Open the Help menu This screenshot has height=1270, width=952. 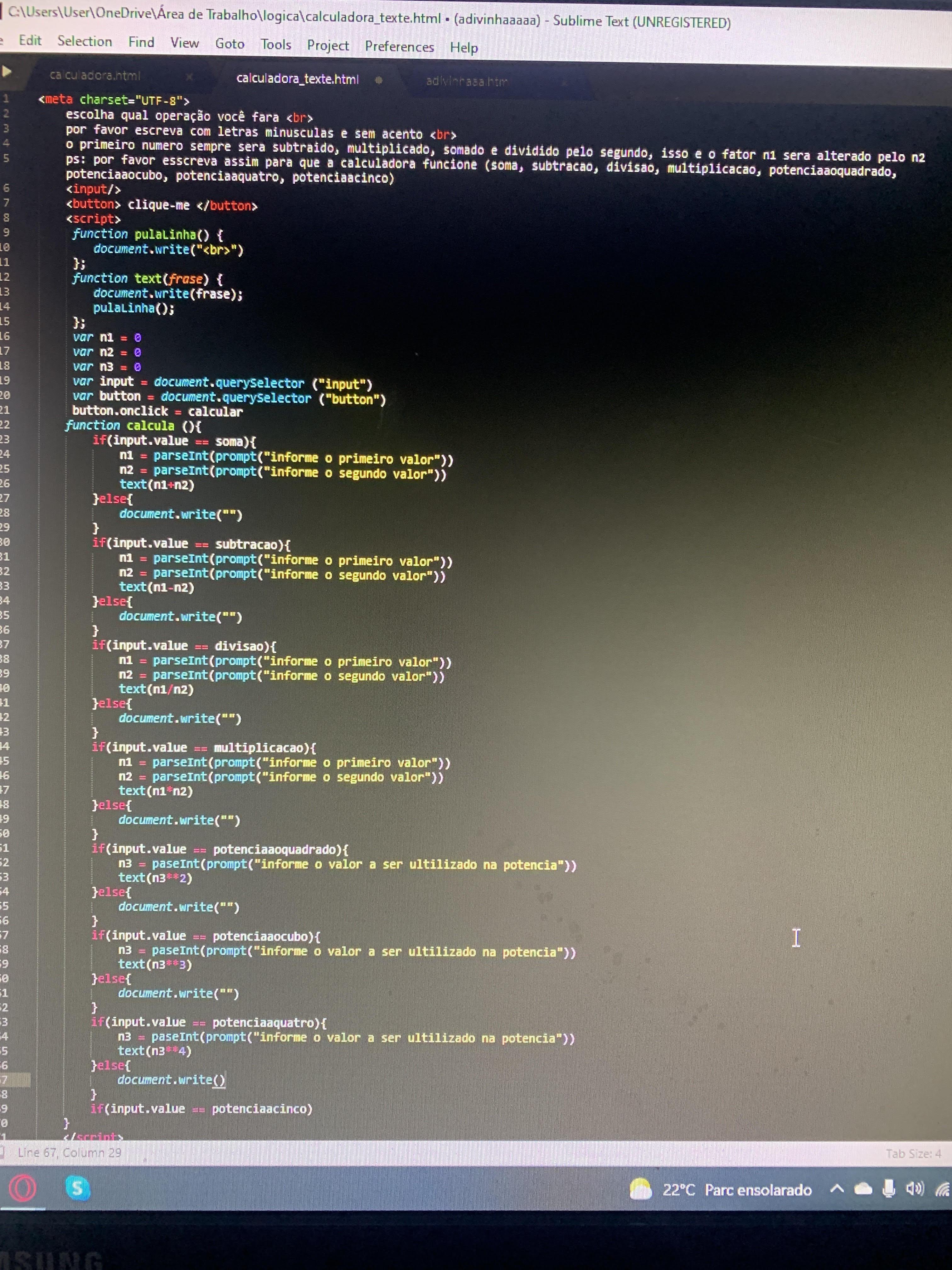point(464,48)
